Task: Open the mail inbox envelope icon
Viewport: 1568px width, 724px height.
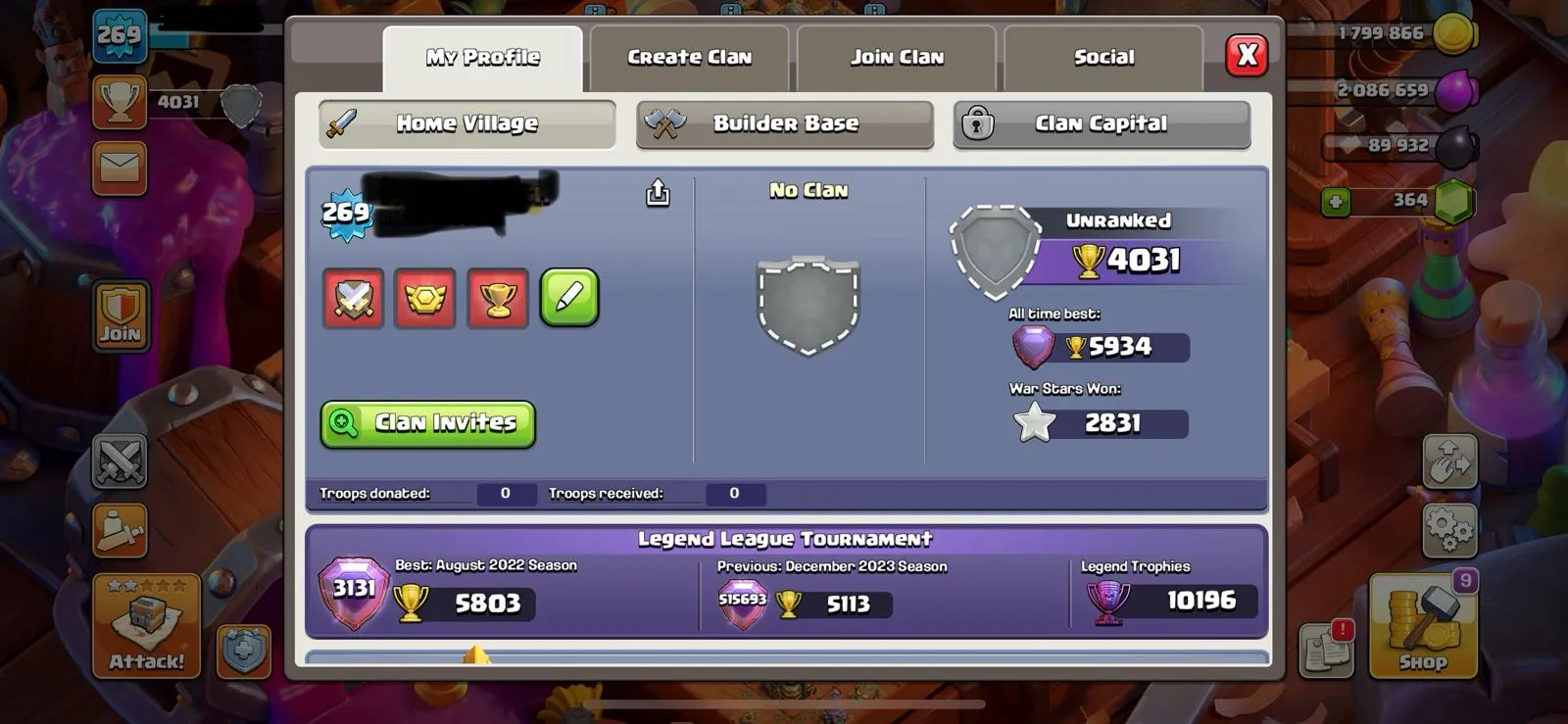Action: coord(120,168)
